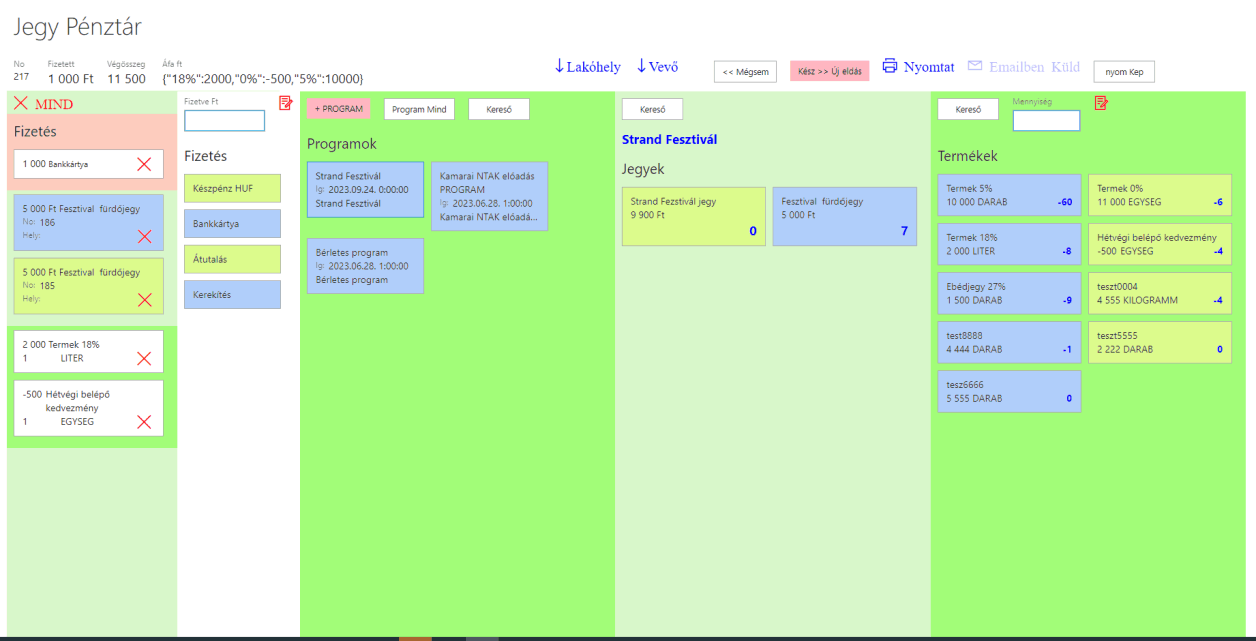
Task: Delete the ticket numbered 186
Action: 144,236
